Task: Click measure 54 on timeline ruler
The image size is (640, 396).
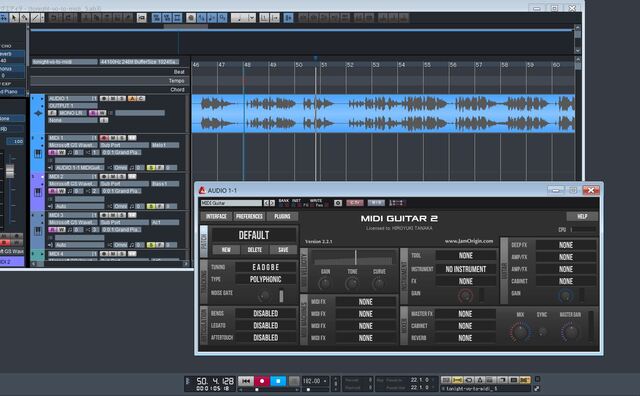Action: (x=402, y=65)
